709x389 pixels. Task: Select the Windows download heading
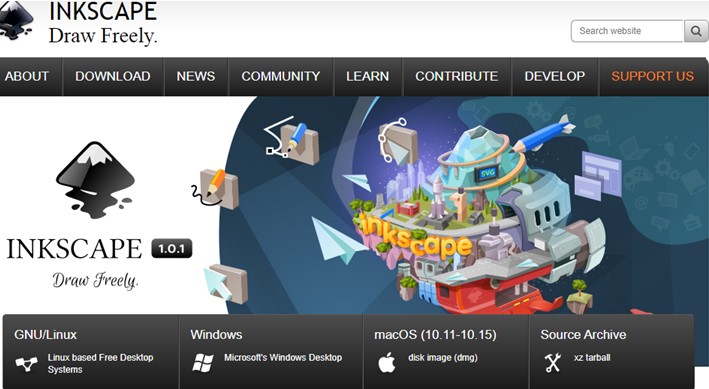(x=216, y=335)
